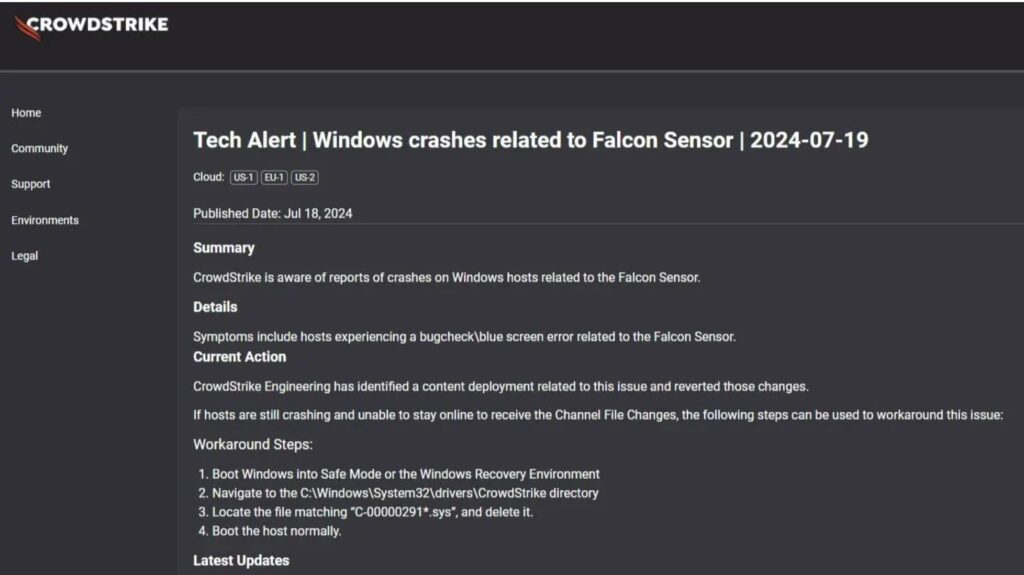Click the EU-1 cloud tag
This screenshot has height=575, width=1024.
(x=274, y=178)
